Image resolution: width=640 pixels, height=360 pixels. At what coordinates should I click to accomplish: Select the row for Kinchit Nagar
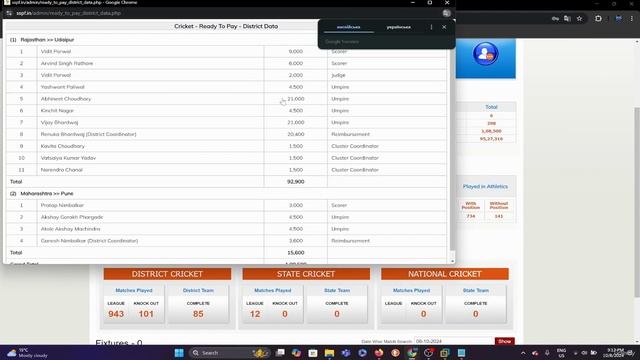coord(227,111)
